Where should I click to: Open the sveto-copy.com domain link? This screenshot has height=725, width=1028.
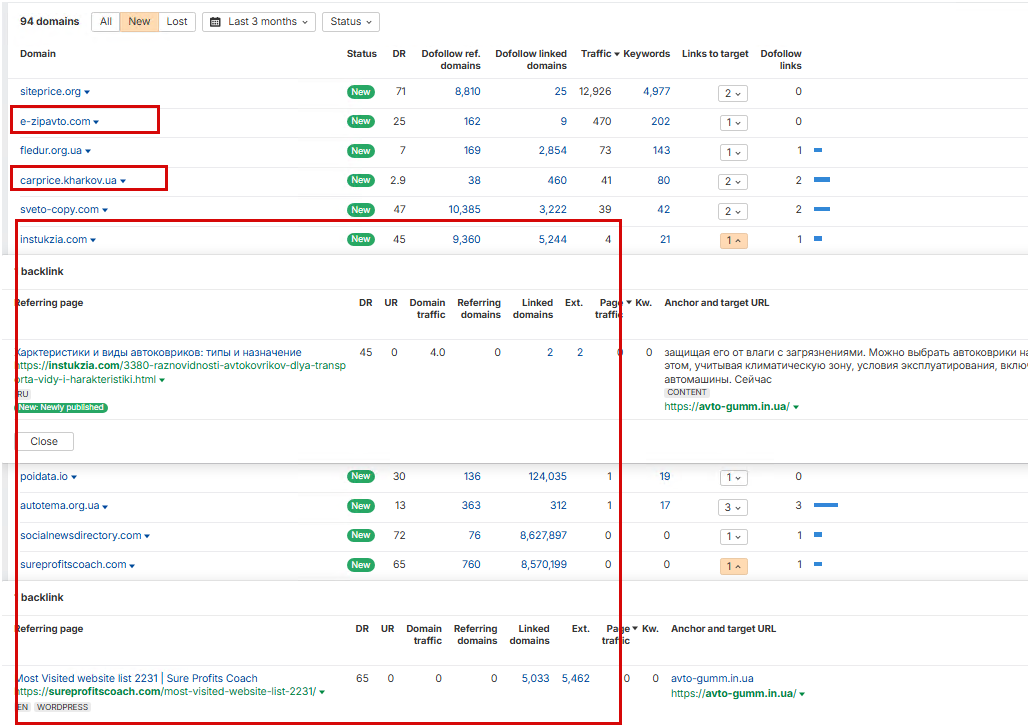(x=60, y=210)
